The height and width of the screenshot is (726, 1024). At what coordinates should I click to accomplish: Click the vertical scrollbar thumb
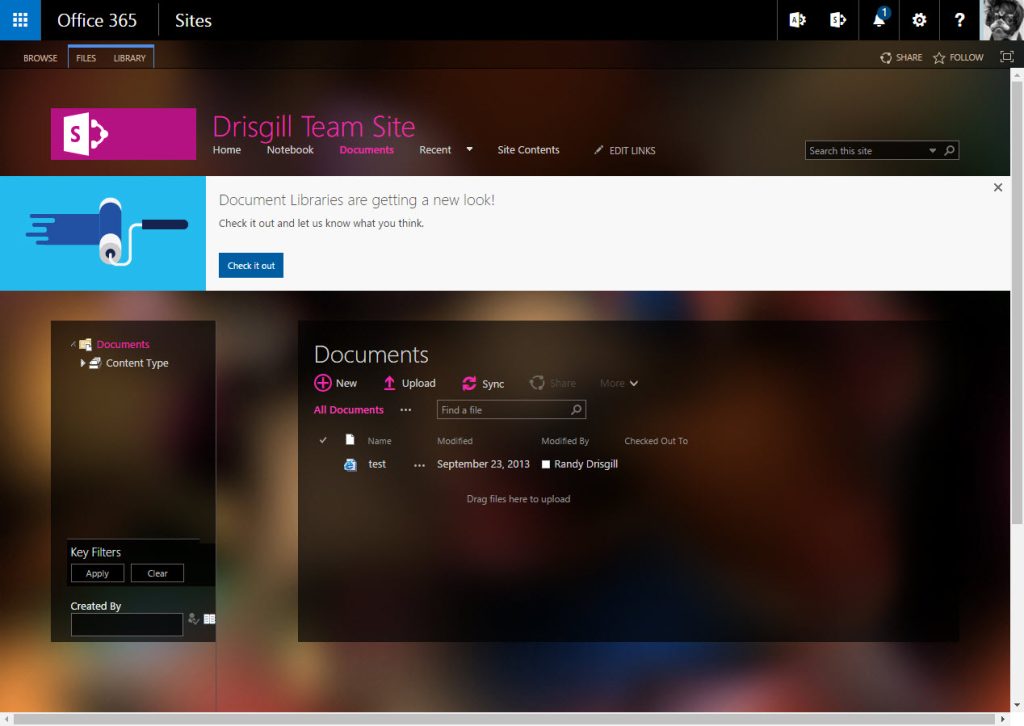pos(1017,302)
